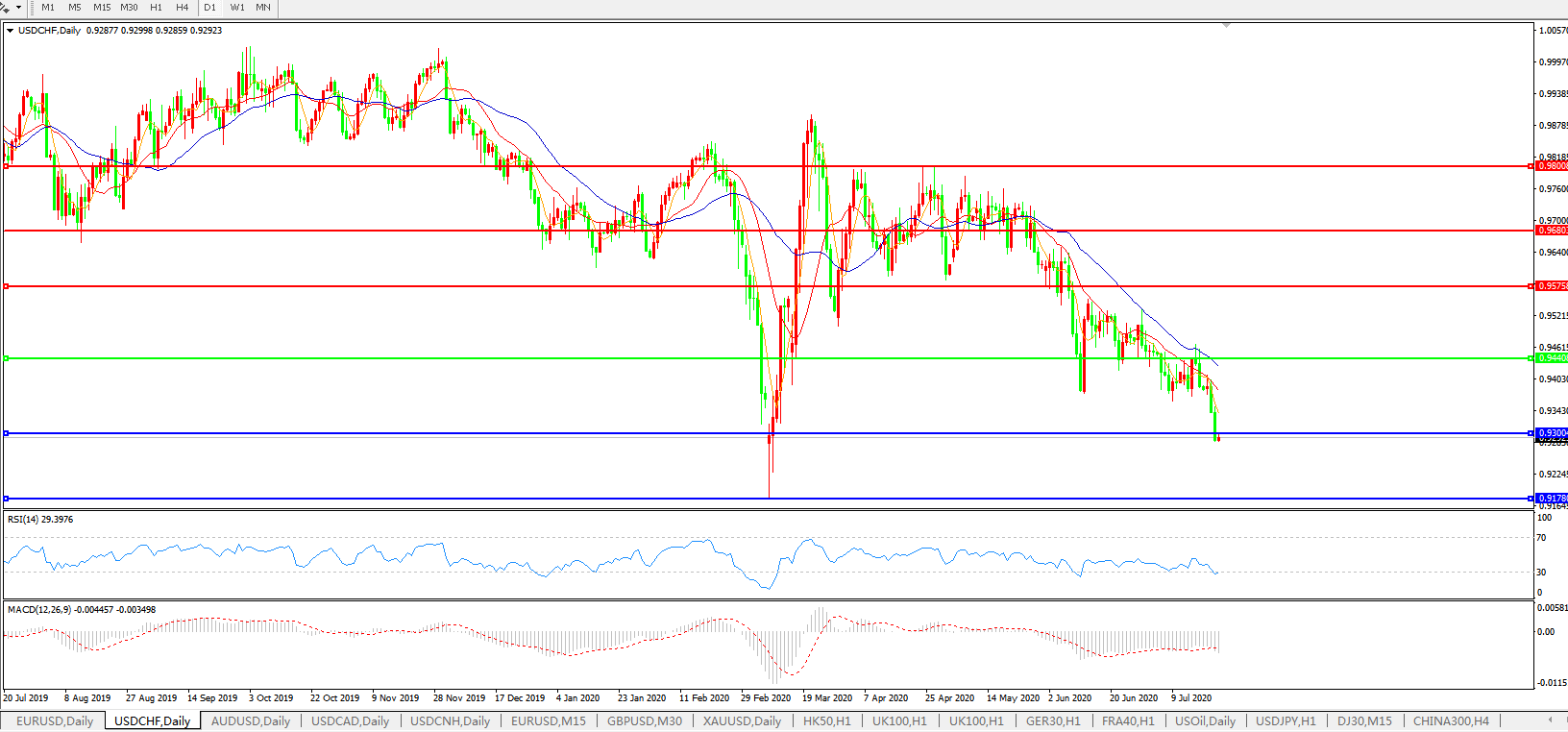Select the M15 timeframe button
Screen dimensions: 1568x732
pyautogui.click(x=102, y=7)
